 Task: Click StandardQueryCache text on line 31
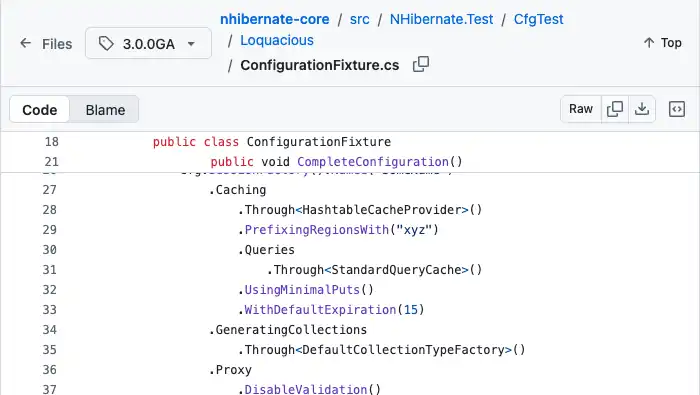click(x=396, y=270)
